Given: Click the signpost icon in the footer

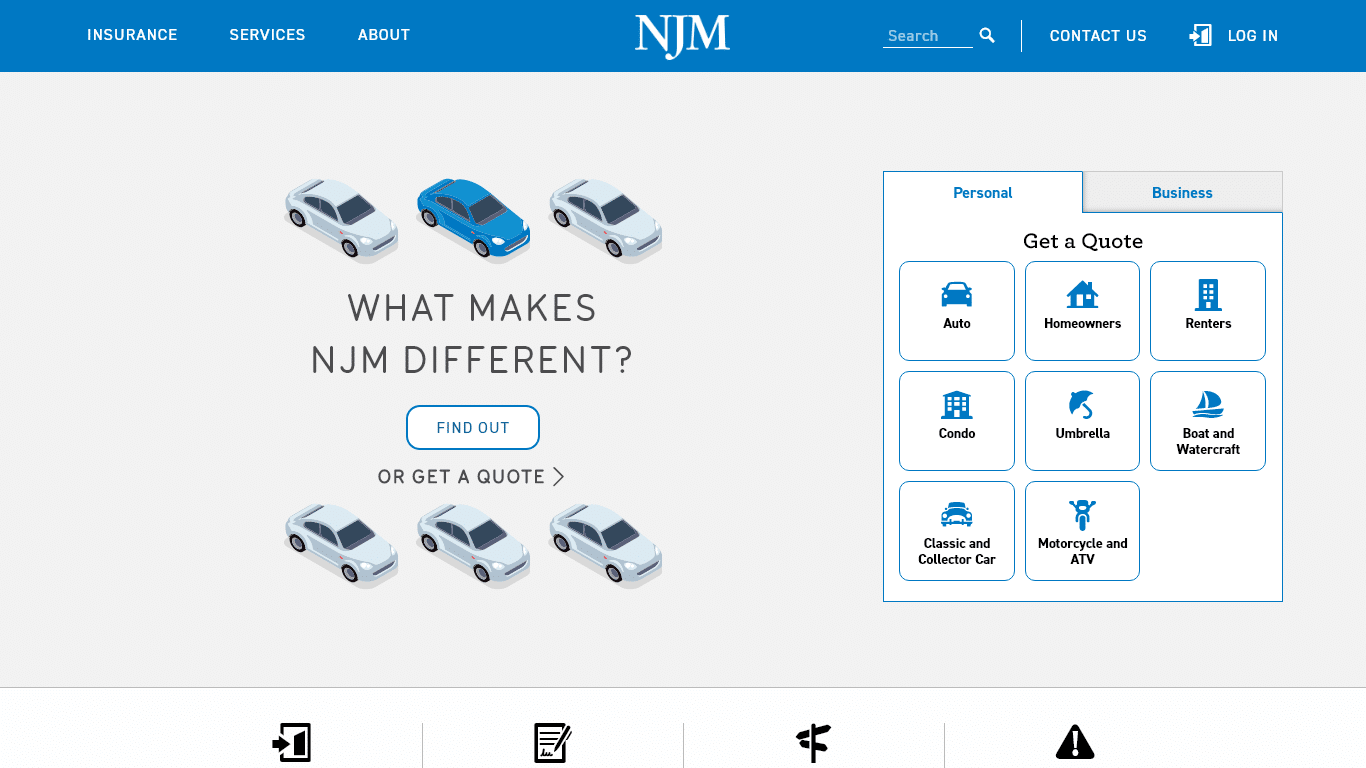Looking at the screenshot, I should 814,743.
